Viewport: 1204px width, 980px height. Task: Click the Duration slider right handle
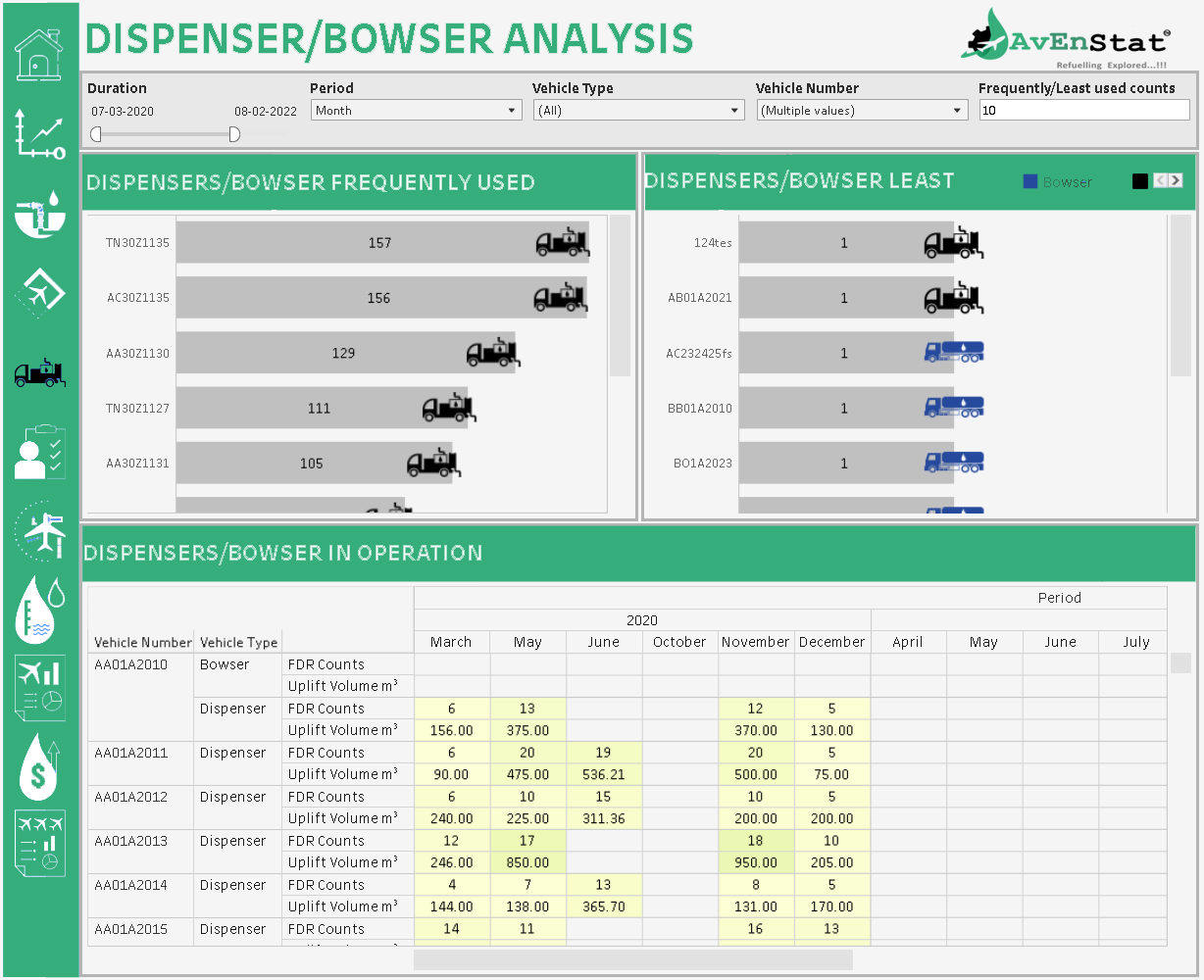234,134
